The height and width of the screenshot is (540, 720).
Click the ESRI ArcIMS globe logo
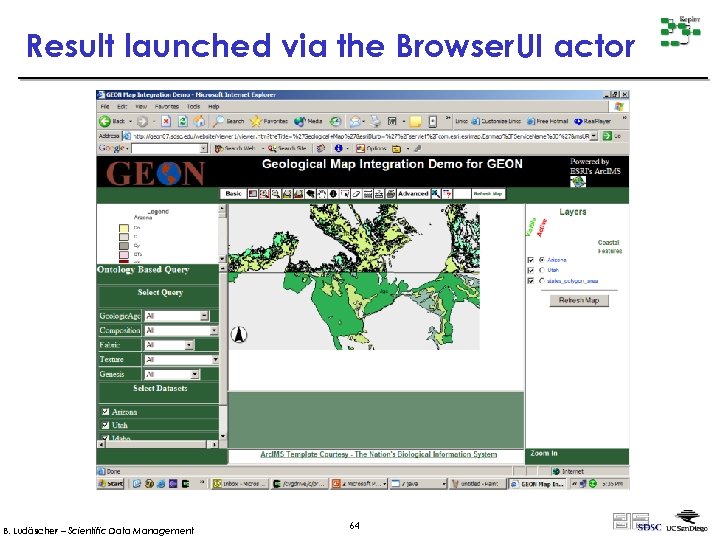click(x=578, y=182)
